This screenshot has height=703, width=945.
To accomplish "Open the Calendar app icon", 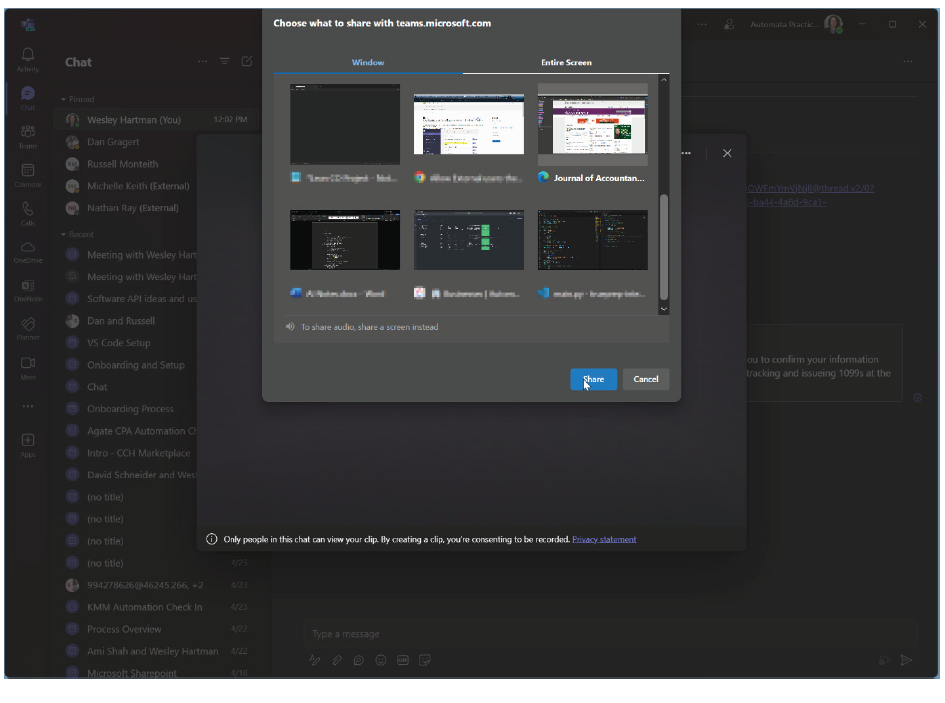I will tap(28, 175).
